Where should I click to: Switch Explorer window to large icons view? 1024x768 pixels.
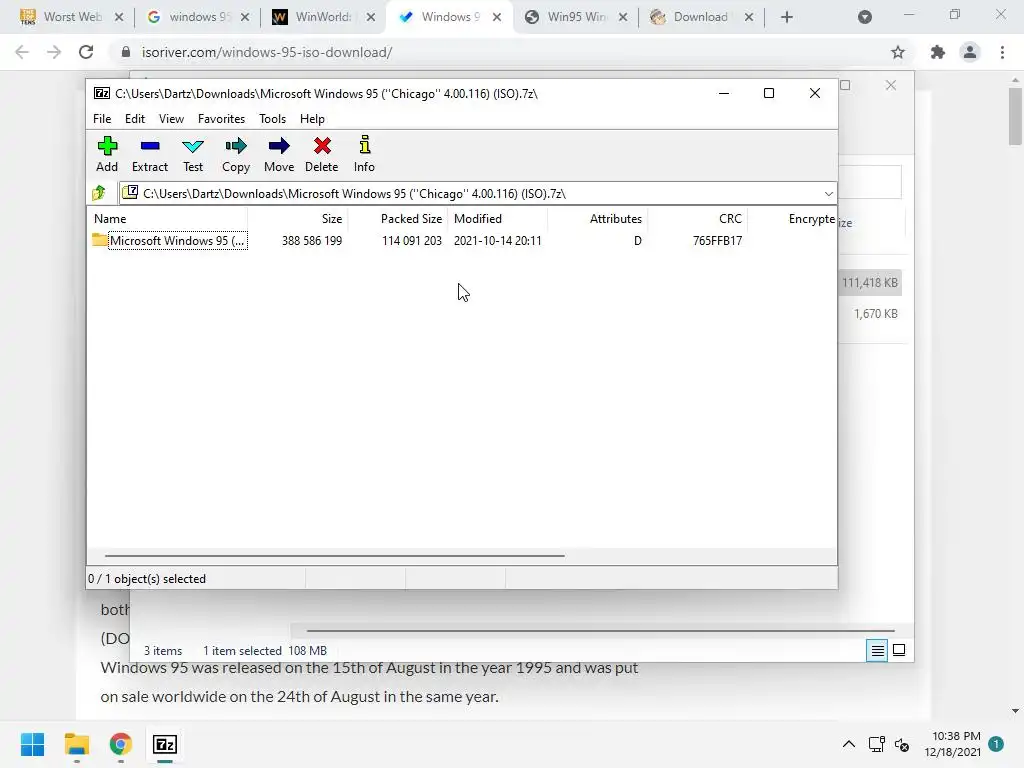click(899, 650)
